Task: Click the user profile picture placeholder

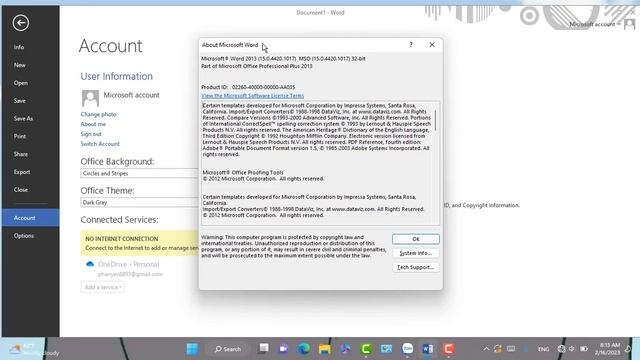Action: (90, 98)
